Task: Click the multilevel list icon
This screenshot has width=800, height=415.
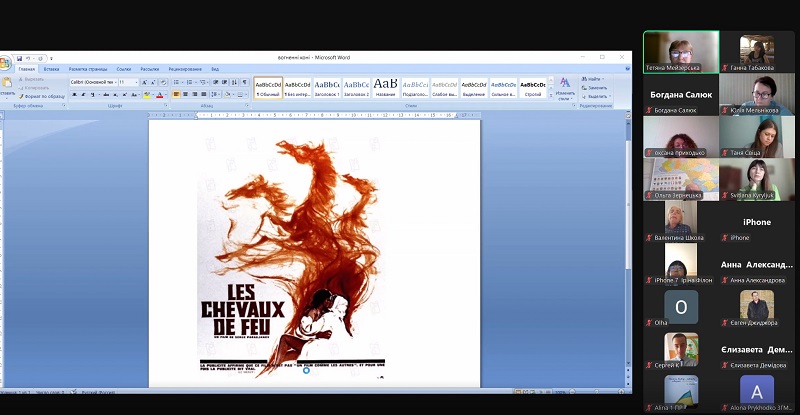Action: click(204, 82)
